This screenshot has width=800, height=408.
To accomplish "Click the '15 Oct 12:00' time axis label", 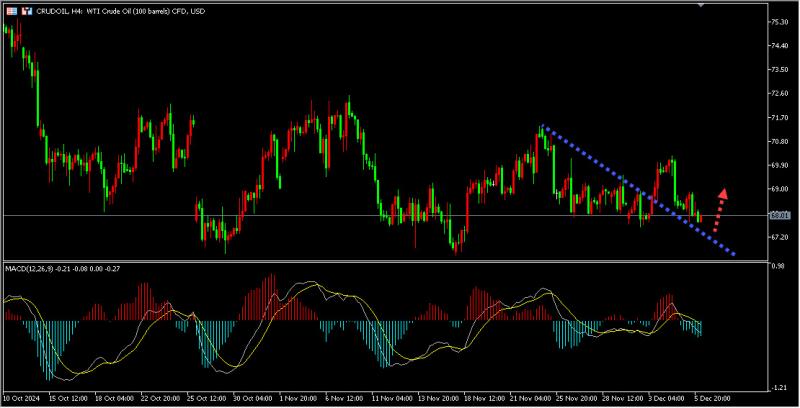I will click(x=68, y=398).
